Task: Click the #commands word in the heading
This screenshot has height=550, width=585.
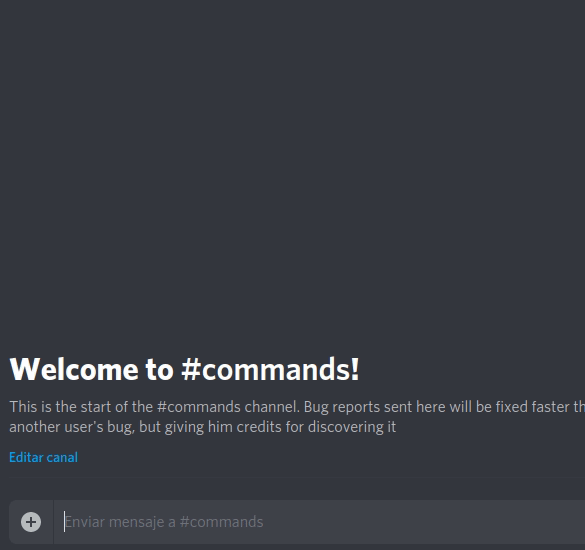Action: point(270,369)
